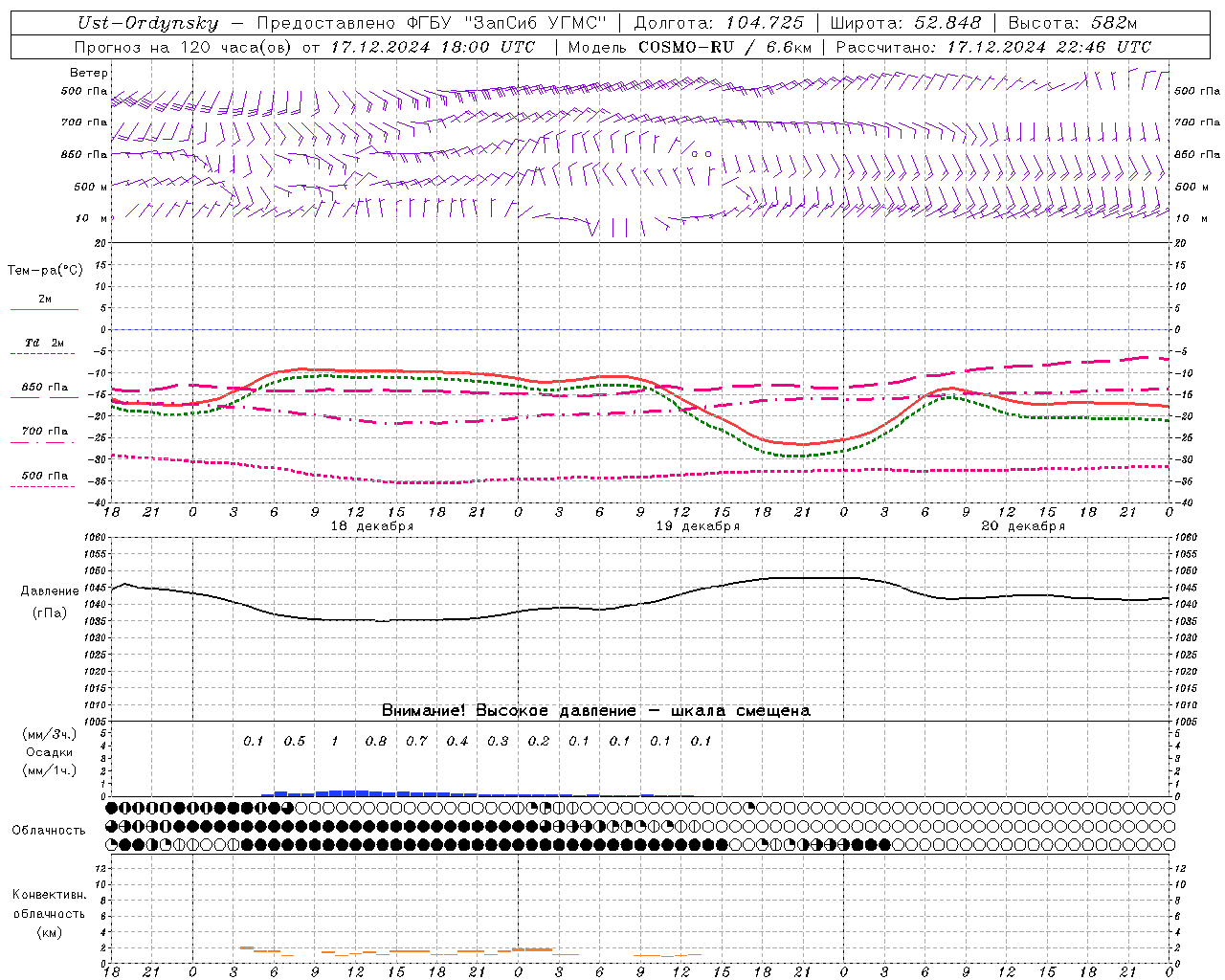
Task: Select "500 гПа" in the temperature legend
Action: (x=45, y=476)
